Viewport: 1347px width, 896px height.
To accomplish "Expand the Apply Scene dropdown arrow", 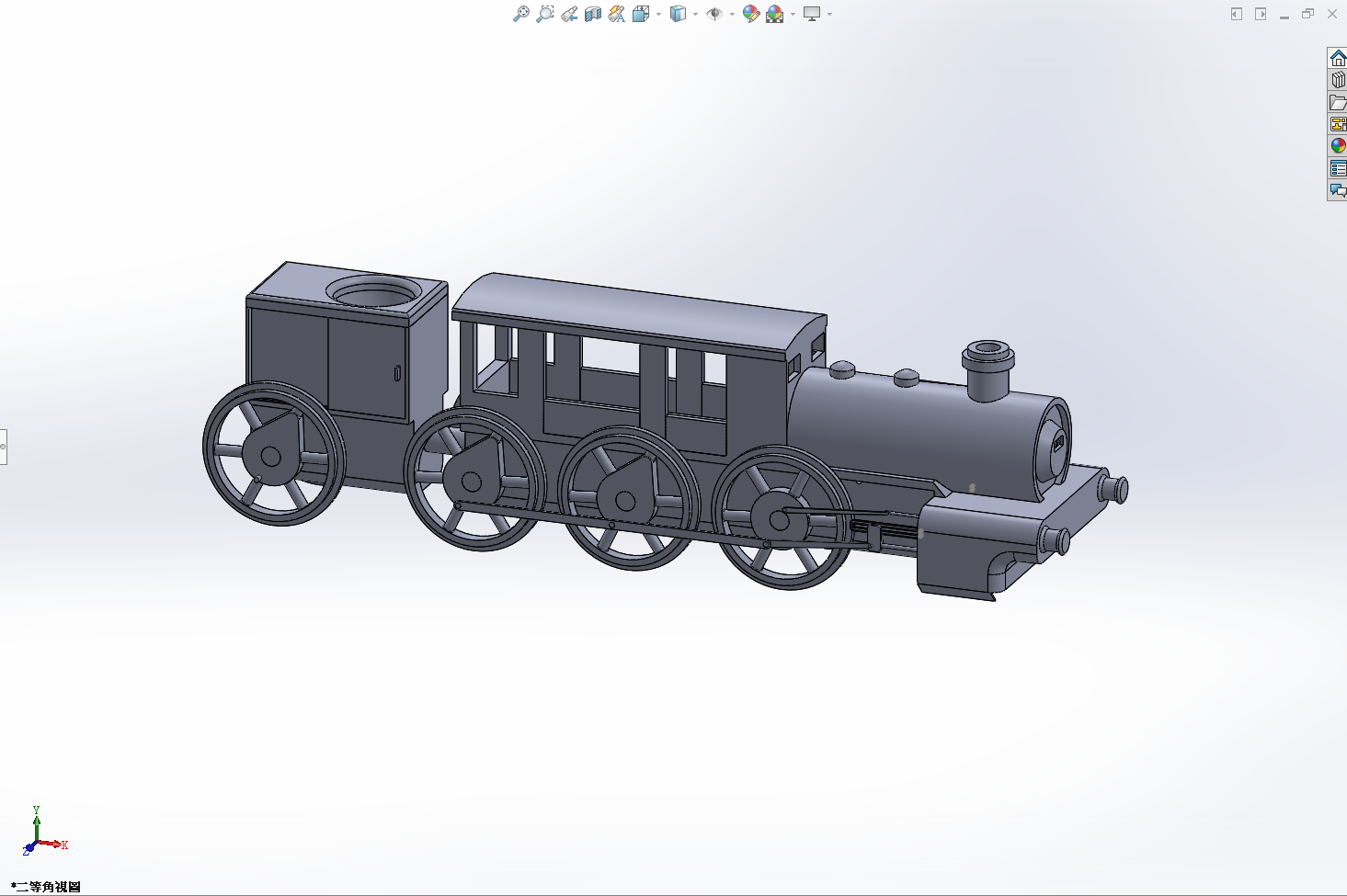I will point(793,14).
